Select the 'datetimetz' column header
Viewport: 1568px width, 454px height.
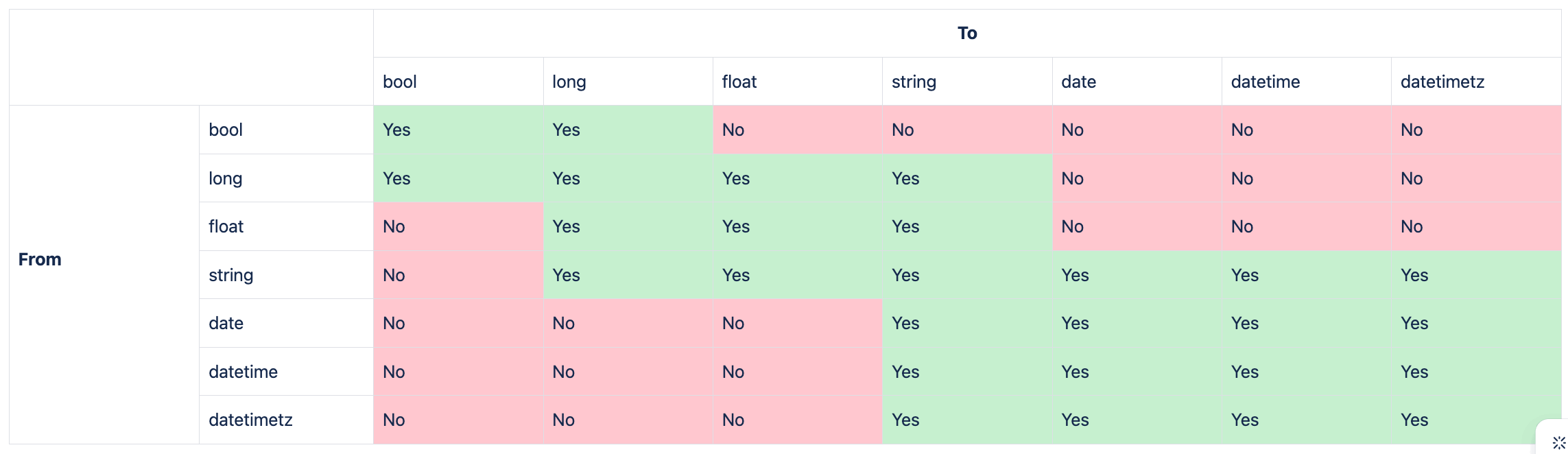coord(1442,82)
